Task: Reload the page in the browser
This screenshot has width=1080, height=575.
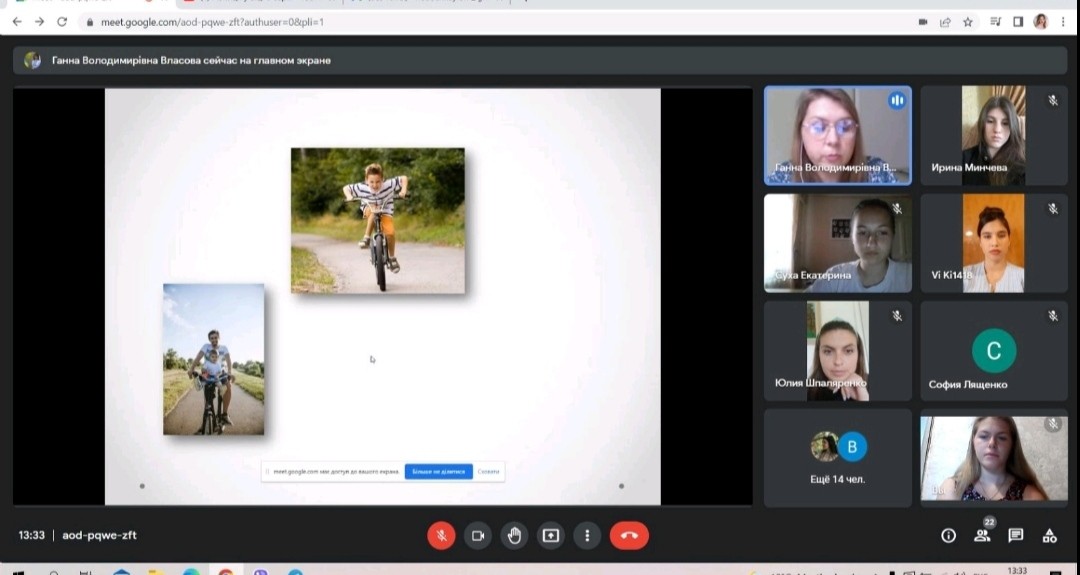Action: (62, 21)
